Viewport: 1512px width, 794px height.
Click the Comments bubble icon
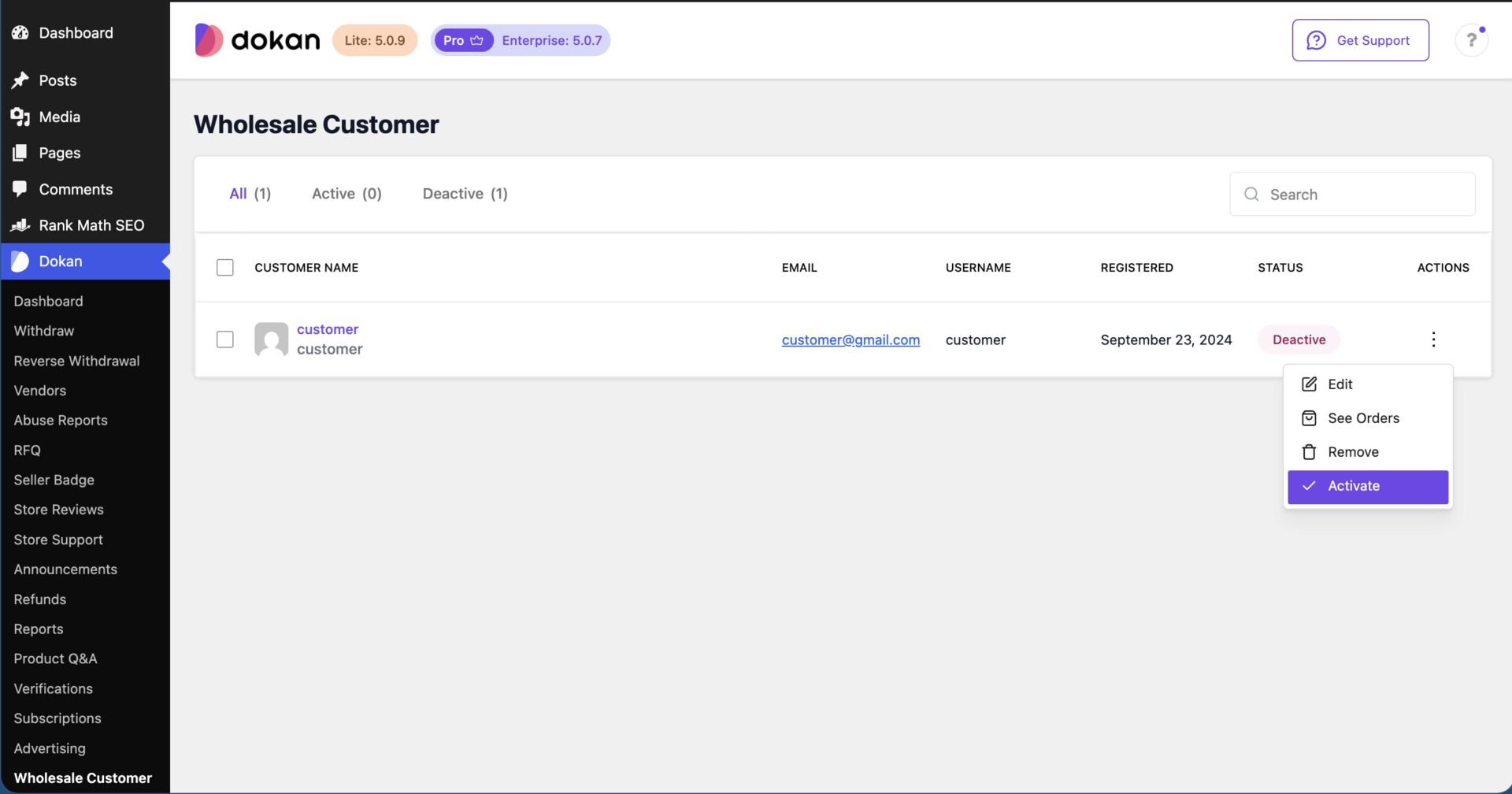coord(20,189)
